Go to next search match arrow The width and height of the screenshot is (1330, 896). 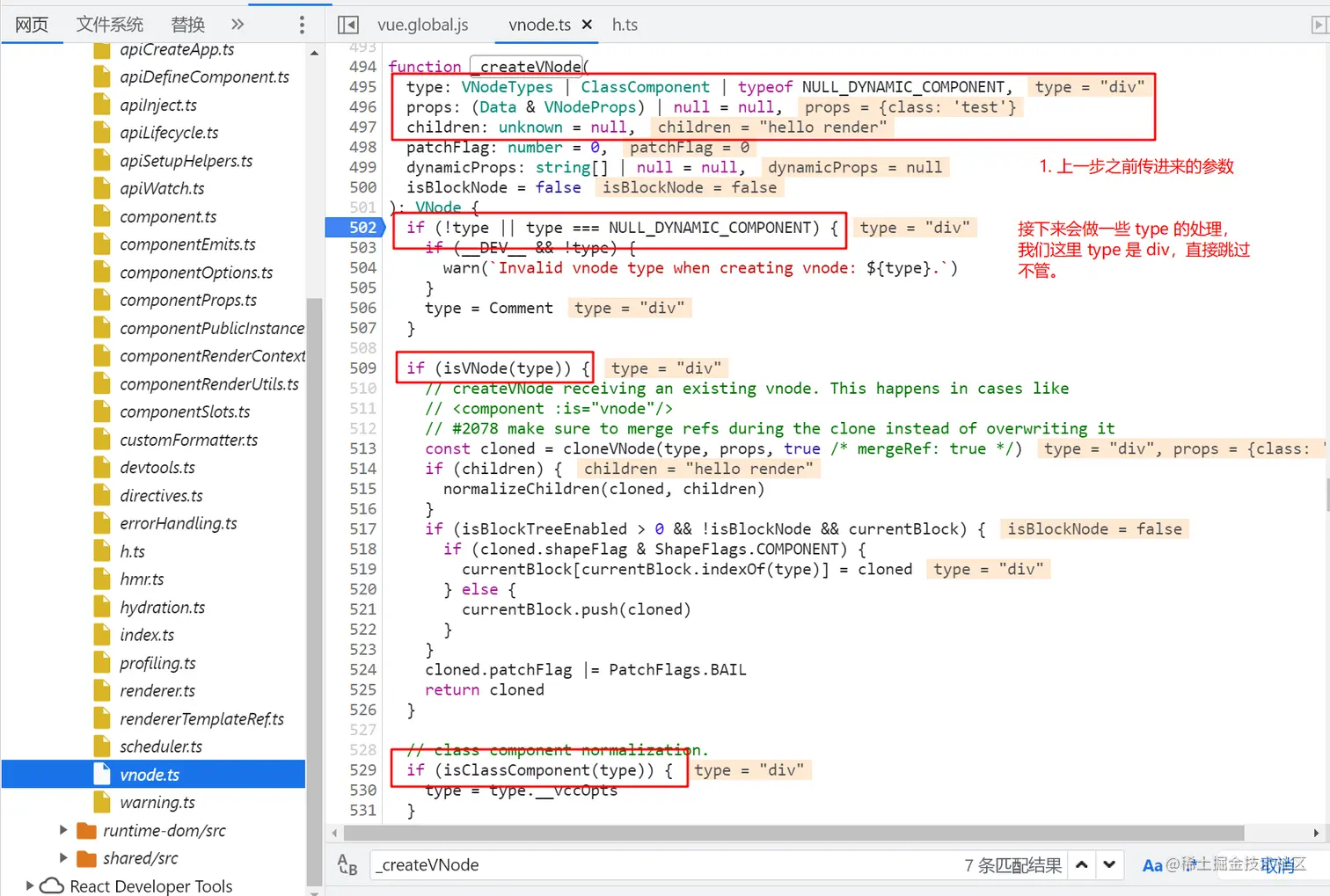pyautogui.click(x=1109, y=865)
